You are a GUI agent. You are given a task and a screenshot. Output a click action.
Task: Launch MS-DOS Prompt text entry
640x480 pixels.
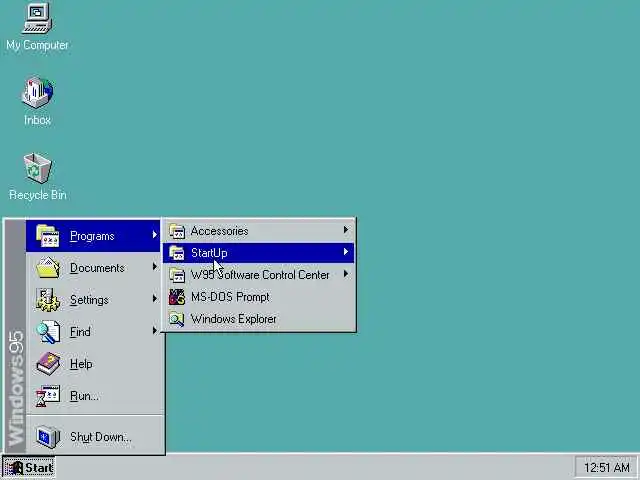(230, 297)
